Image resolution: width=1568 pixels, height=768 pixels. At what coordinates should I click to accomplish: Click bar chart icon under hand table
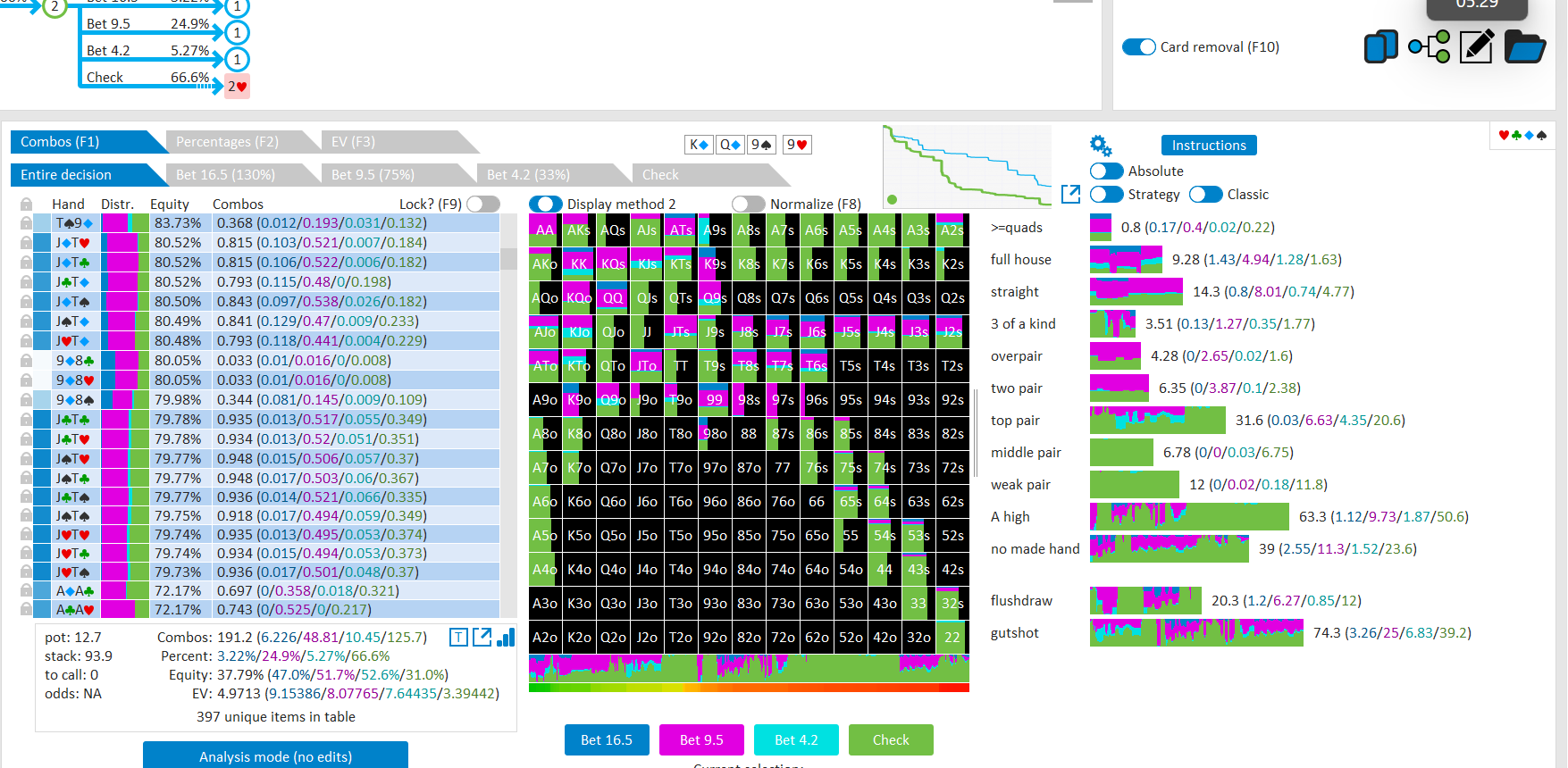(506, 637)
